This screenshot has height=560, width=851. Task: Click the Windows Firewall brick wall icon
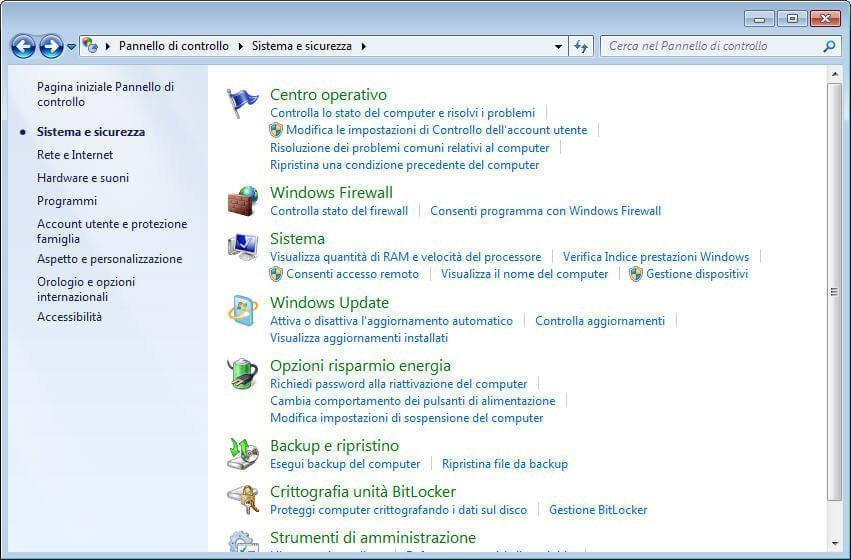click(x=243, y=201)
